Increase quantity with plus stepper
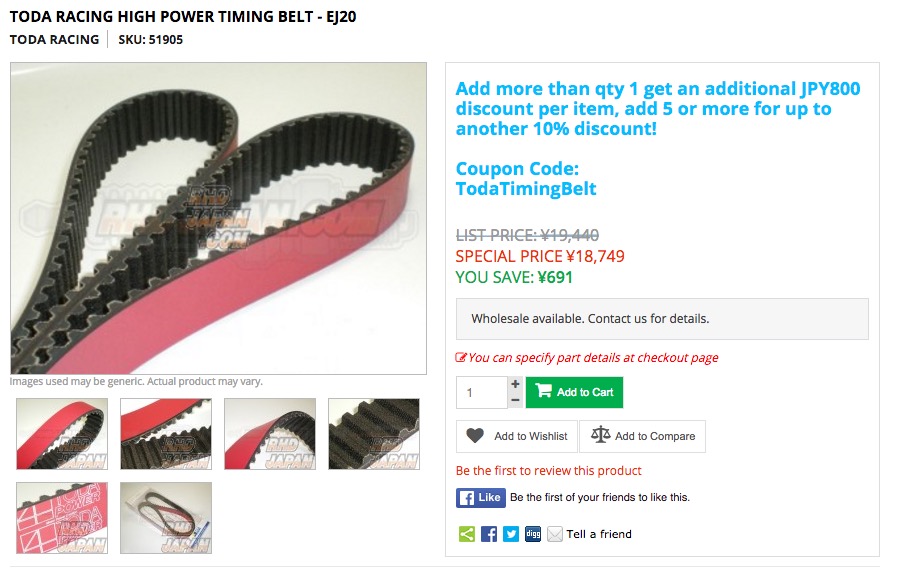Image resolution: width=906 pixels, height=569 pixels. [x=515, y=384]
